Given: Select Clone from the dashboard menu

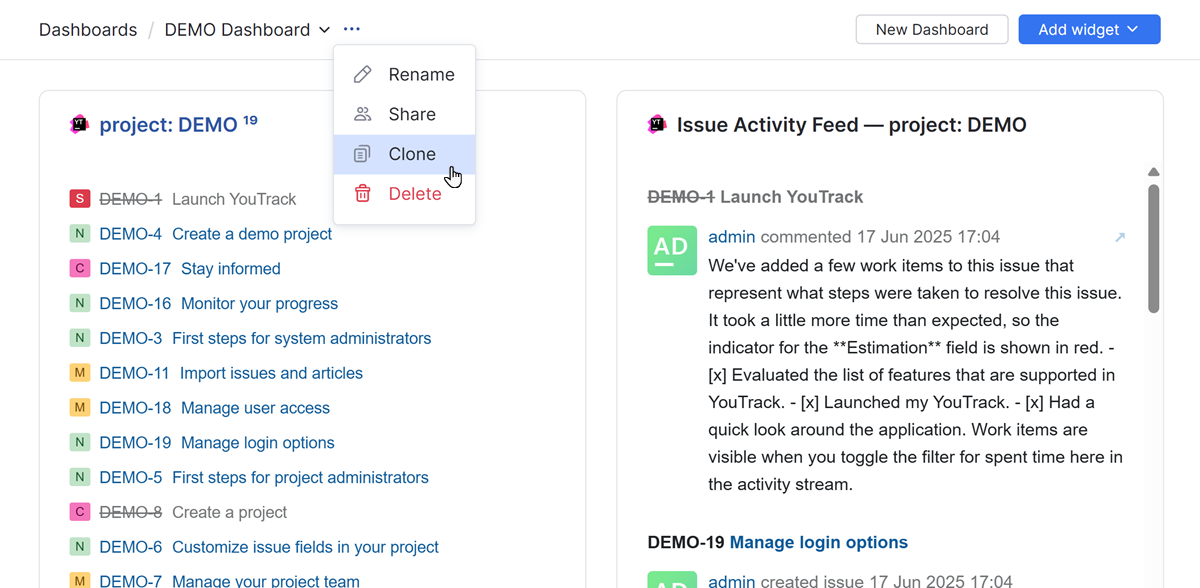Looking at the screenshot, I should 412,154.
